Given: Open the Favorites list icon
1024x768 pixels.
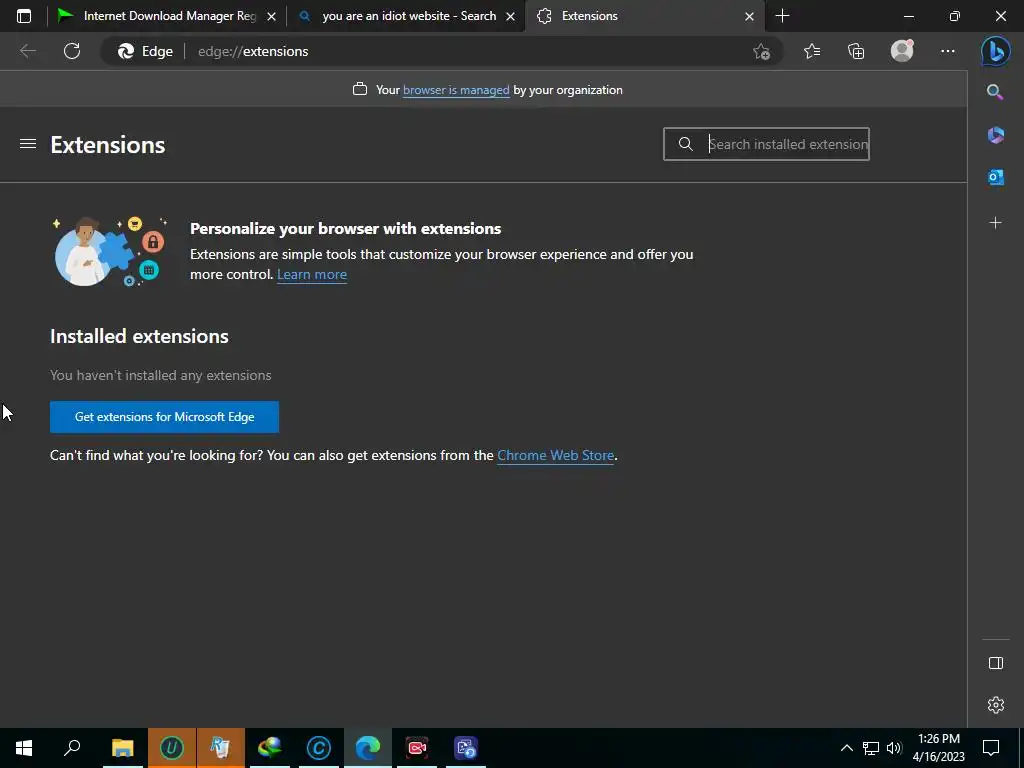Looking at the screenshot, I should click(812, 51).
